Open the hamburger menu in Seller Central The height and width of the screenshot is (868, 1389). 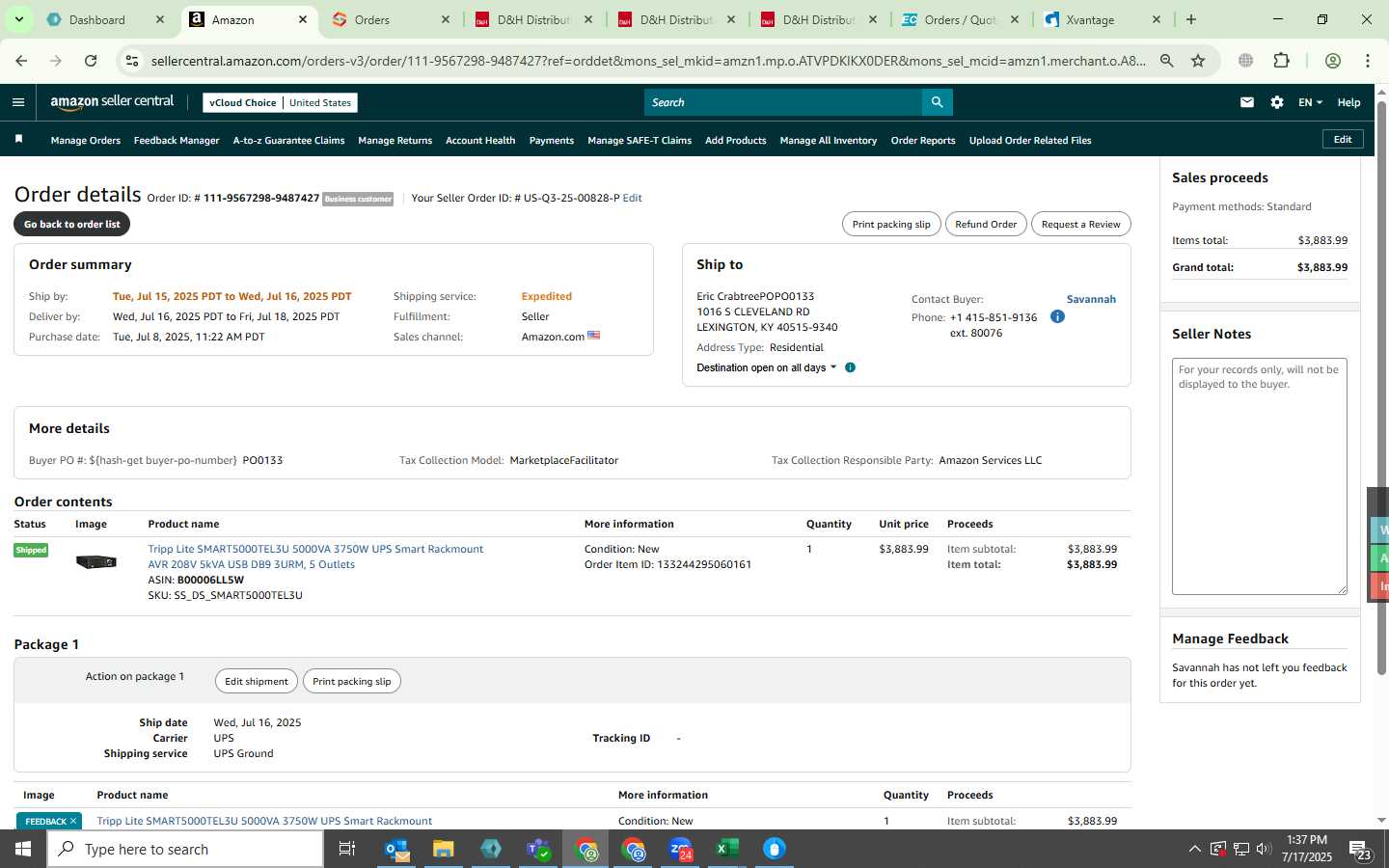click(18, 102)
